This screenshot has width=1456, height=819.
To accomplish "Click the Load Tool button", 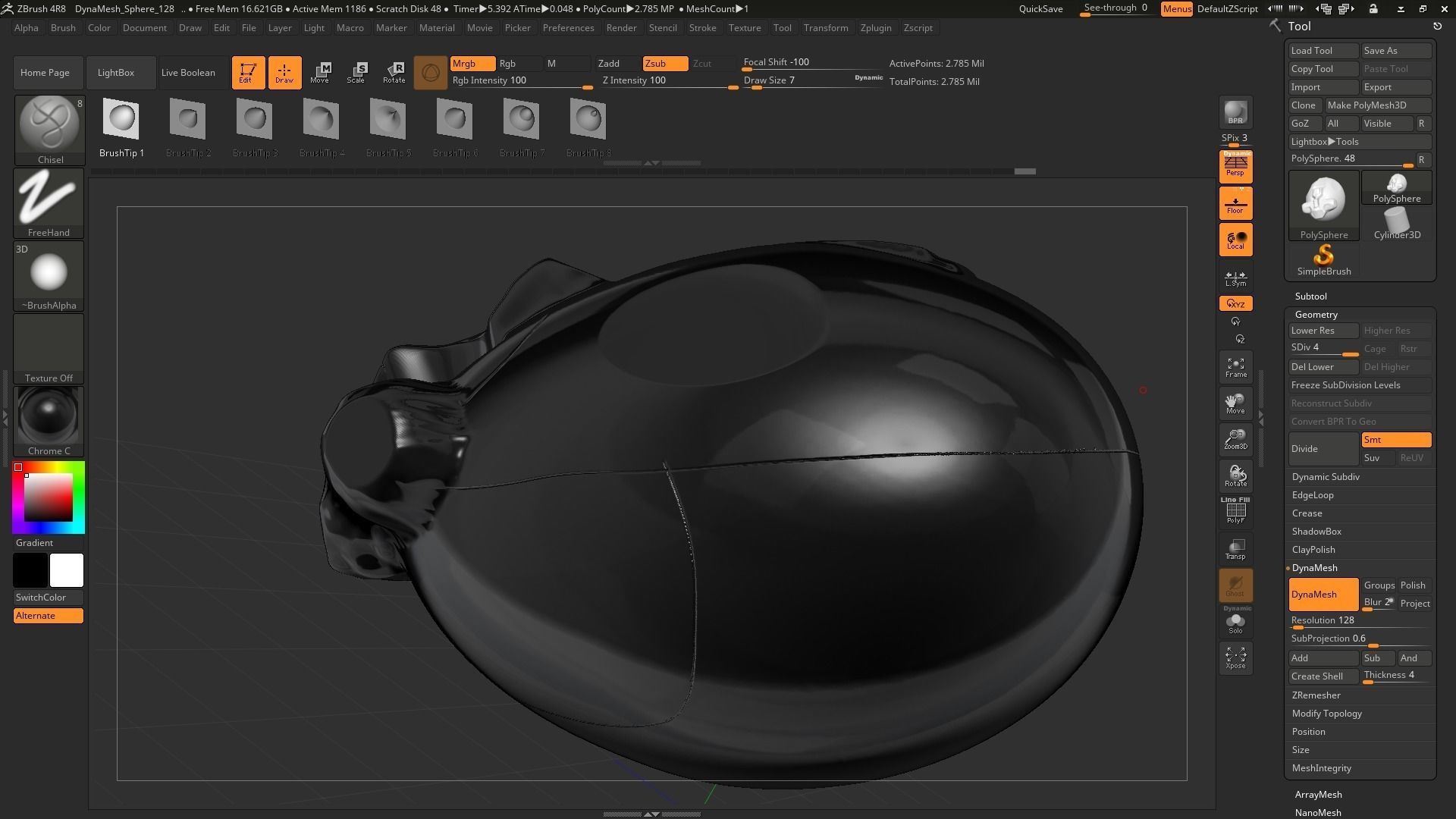I will [x=1323, y=51].
